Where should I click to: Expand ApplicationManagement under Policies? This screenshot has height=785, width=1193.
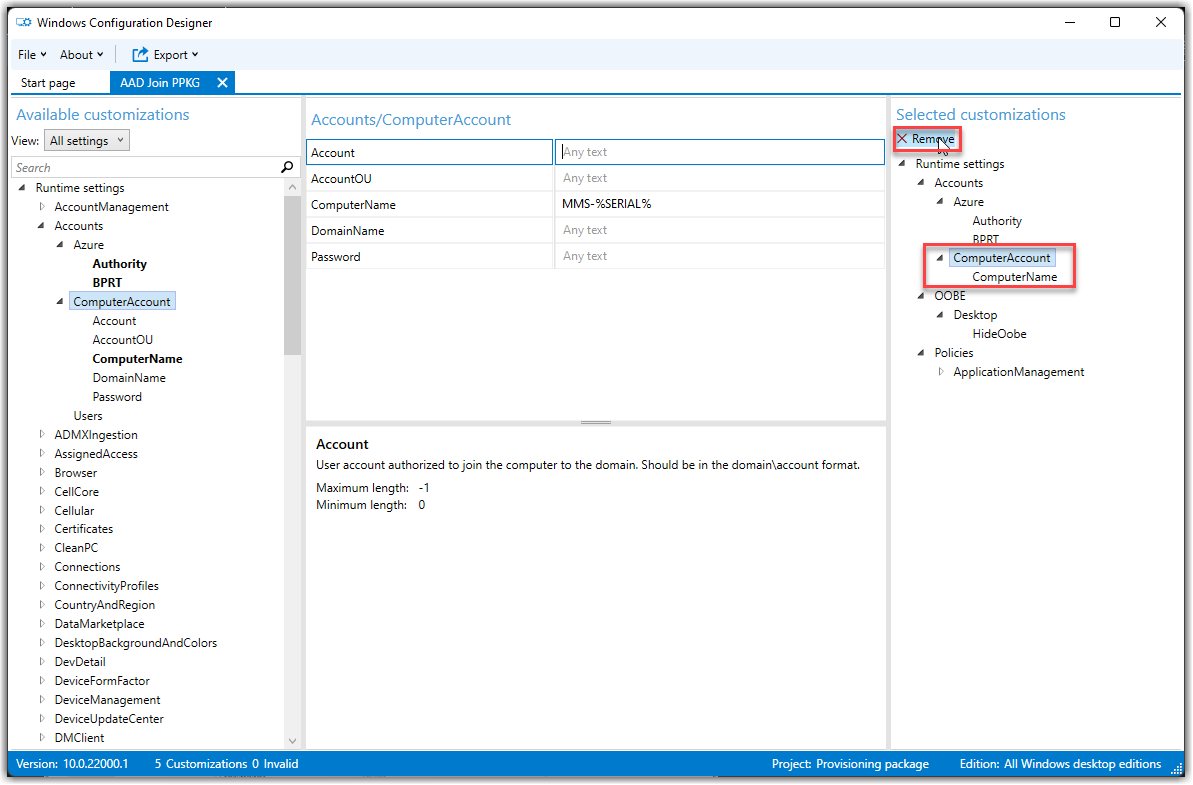coord(940,372)
